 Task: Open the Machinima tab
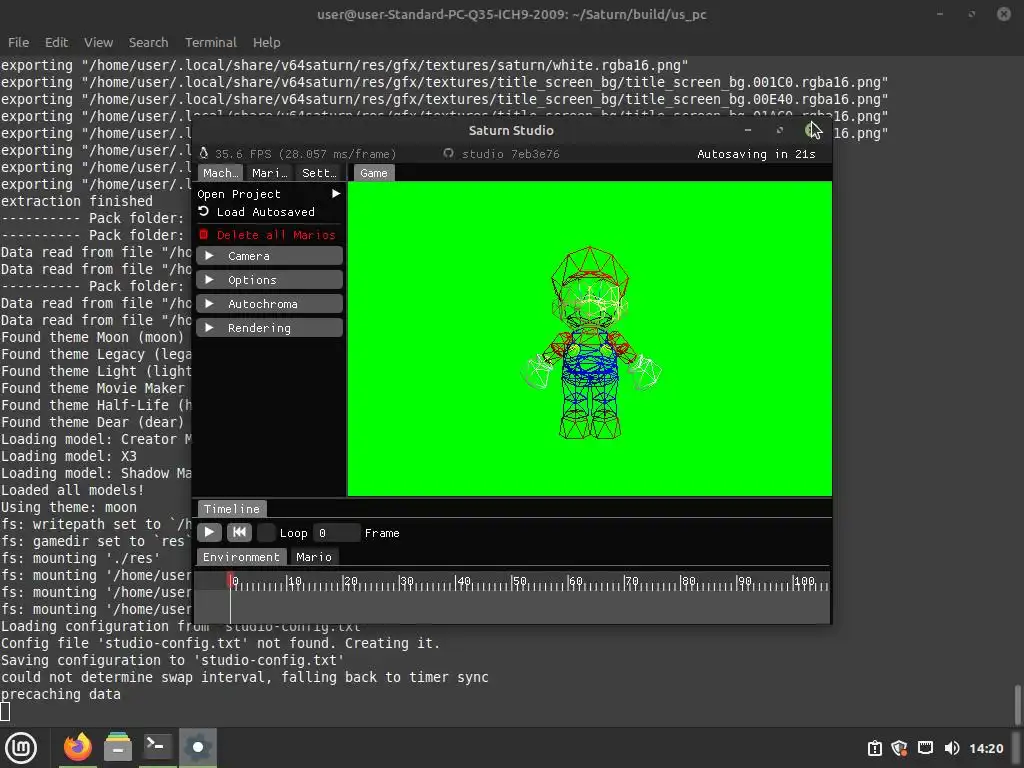[x=220, y=173]
